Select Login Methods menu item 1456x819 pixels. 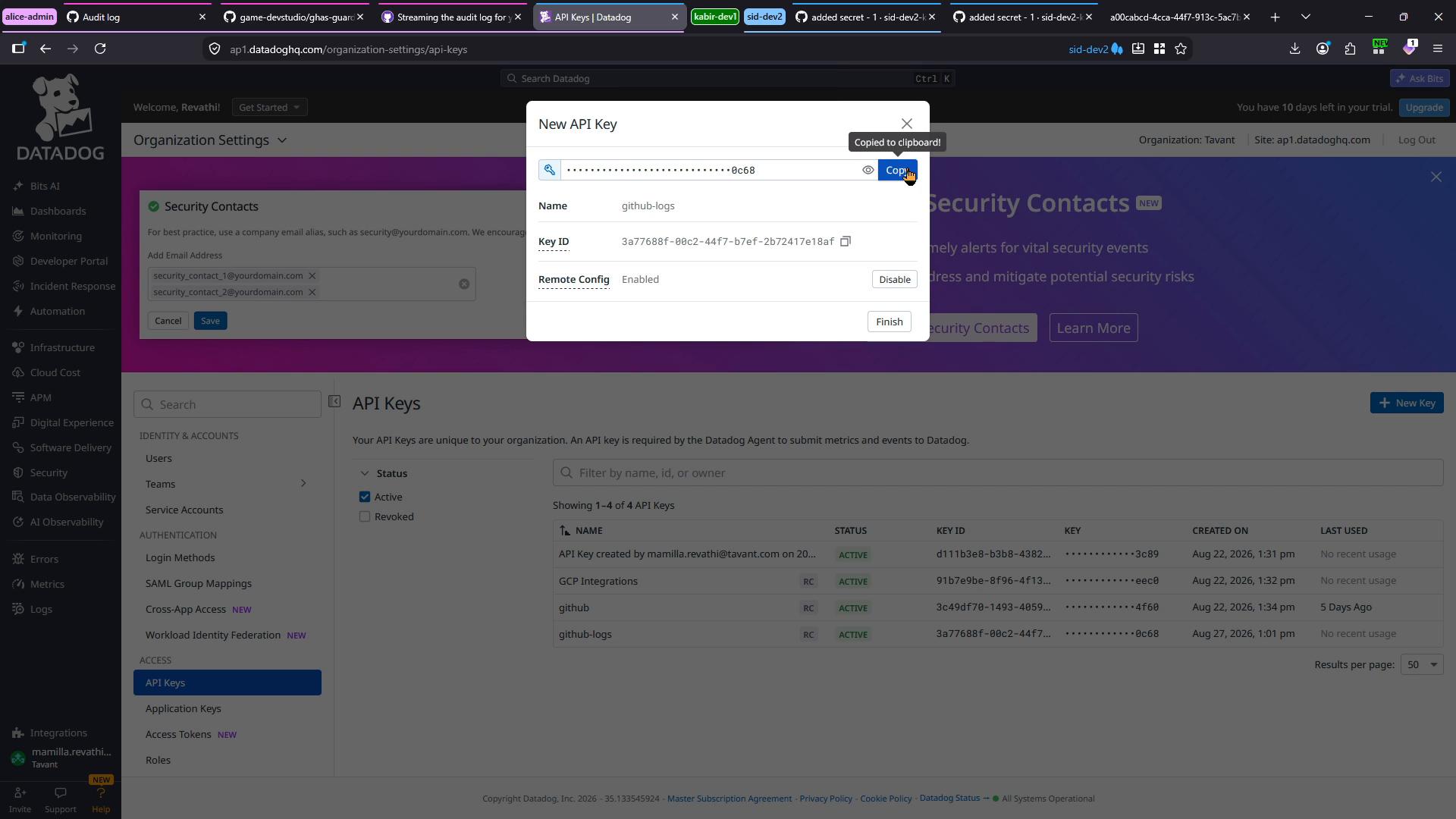tap(180, 557)
